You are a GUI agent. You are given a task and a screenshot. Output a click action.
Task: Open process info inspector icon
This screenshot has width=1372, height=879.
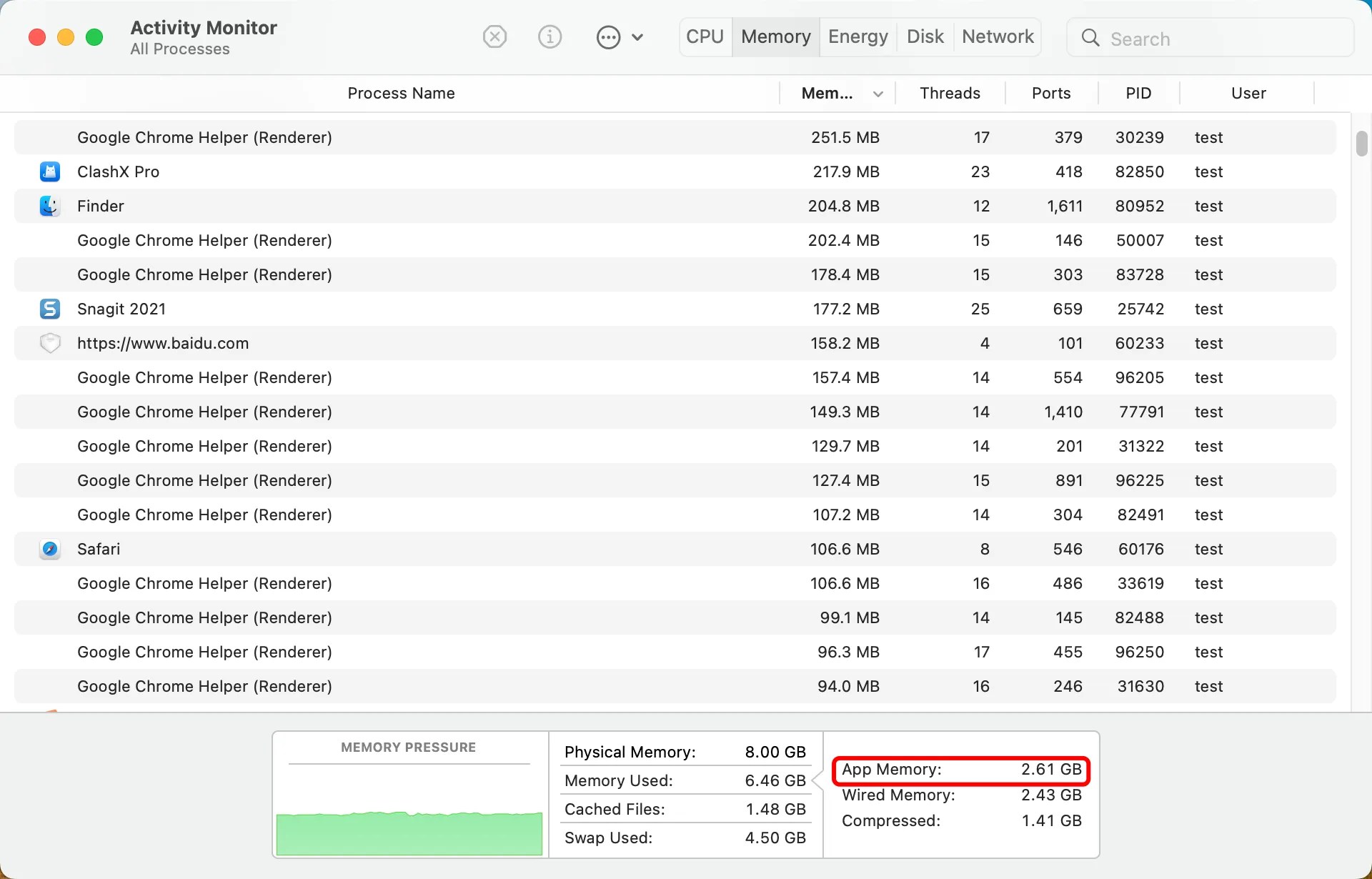pyautogui.click(x=550, y=36)
